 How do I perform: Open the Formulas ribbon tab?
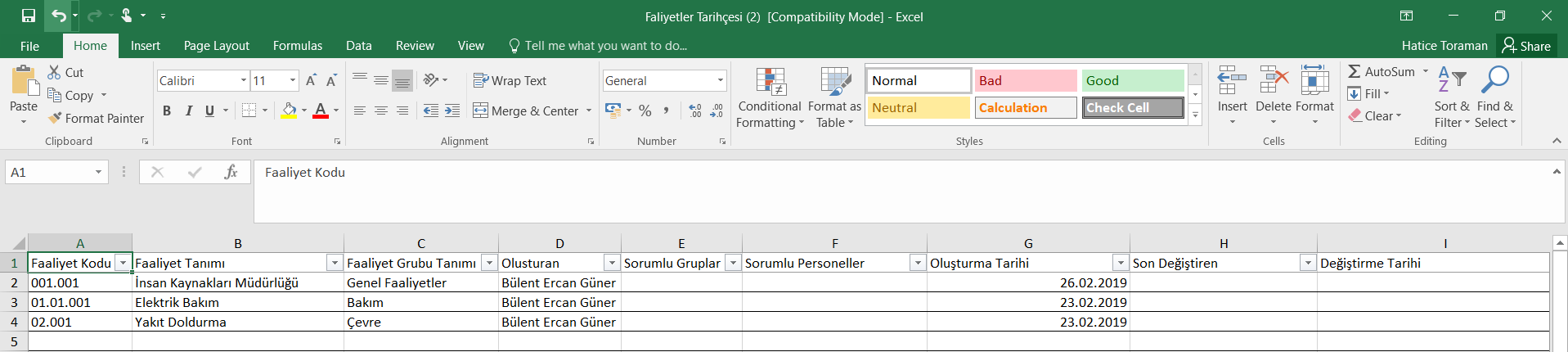point(297,46)
